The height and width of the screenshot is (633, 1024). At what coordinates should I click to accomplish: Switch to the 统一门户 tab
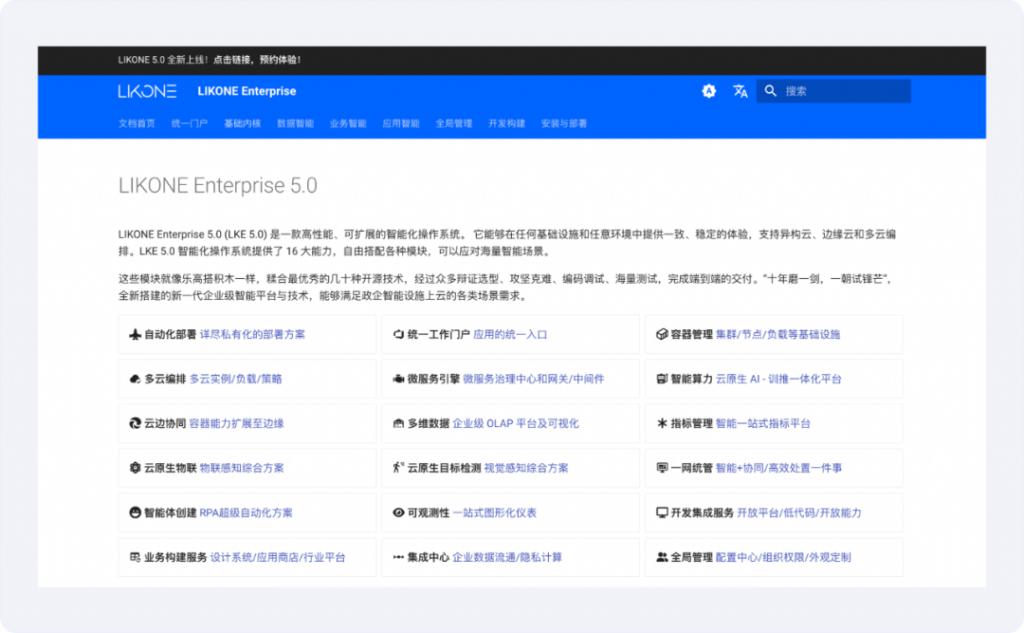(x=189, y=123)
